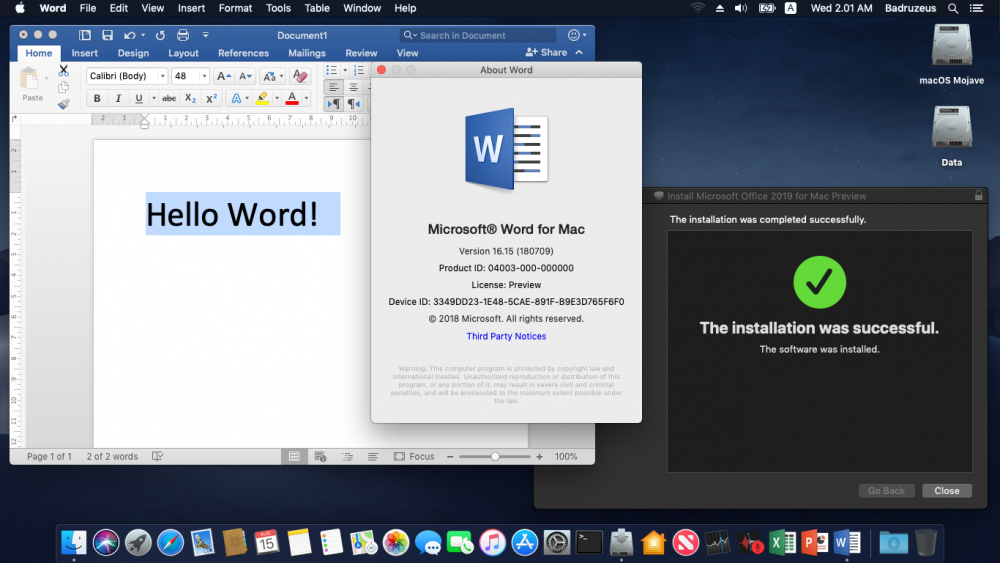1000x563 pixels.
Task: Activate the Format Painter brush
Action: (64, 104)
